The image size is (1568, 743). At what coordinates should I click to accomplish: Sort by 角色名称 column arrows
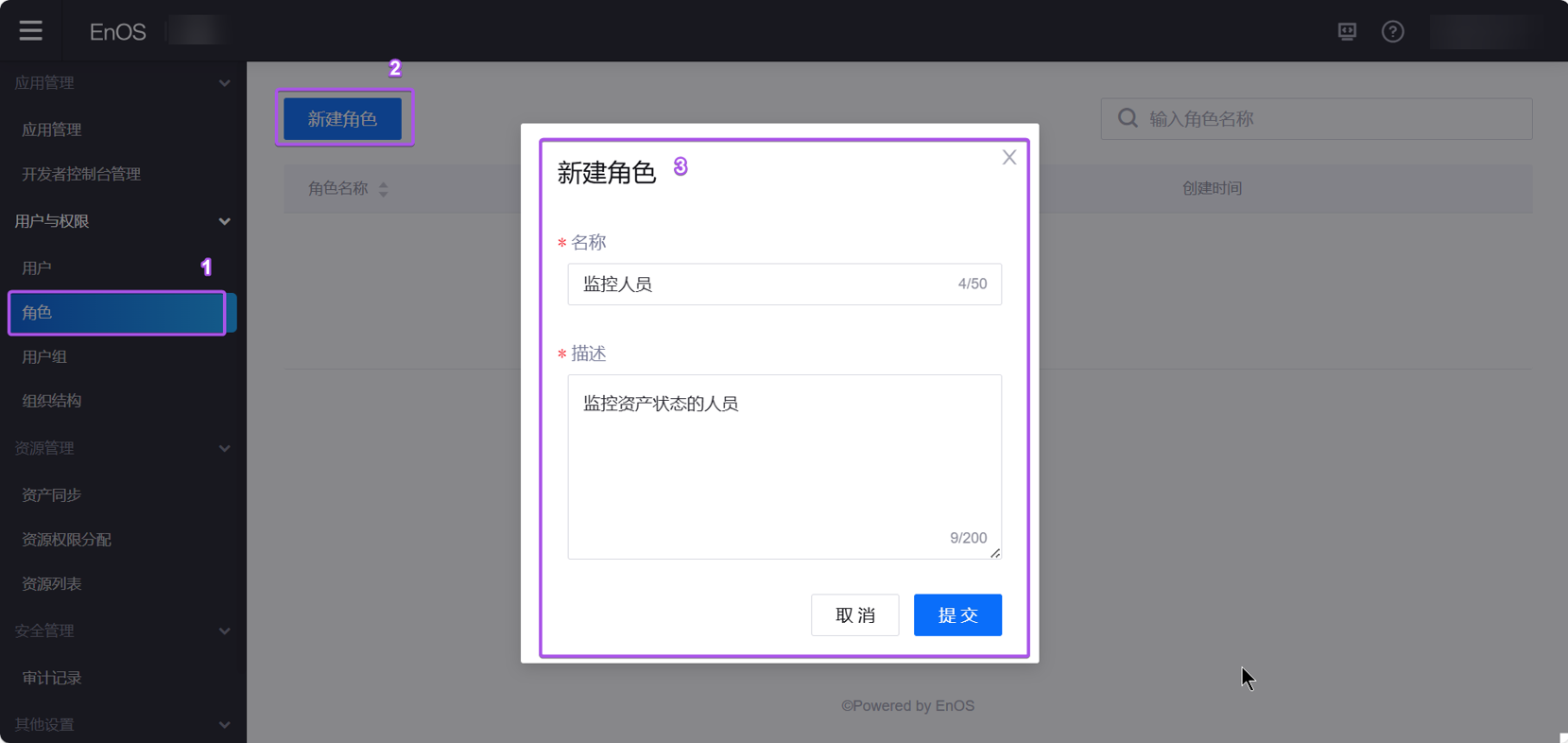pos(383,189)
